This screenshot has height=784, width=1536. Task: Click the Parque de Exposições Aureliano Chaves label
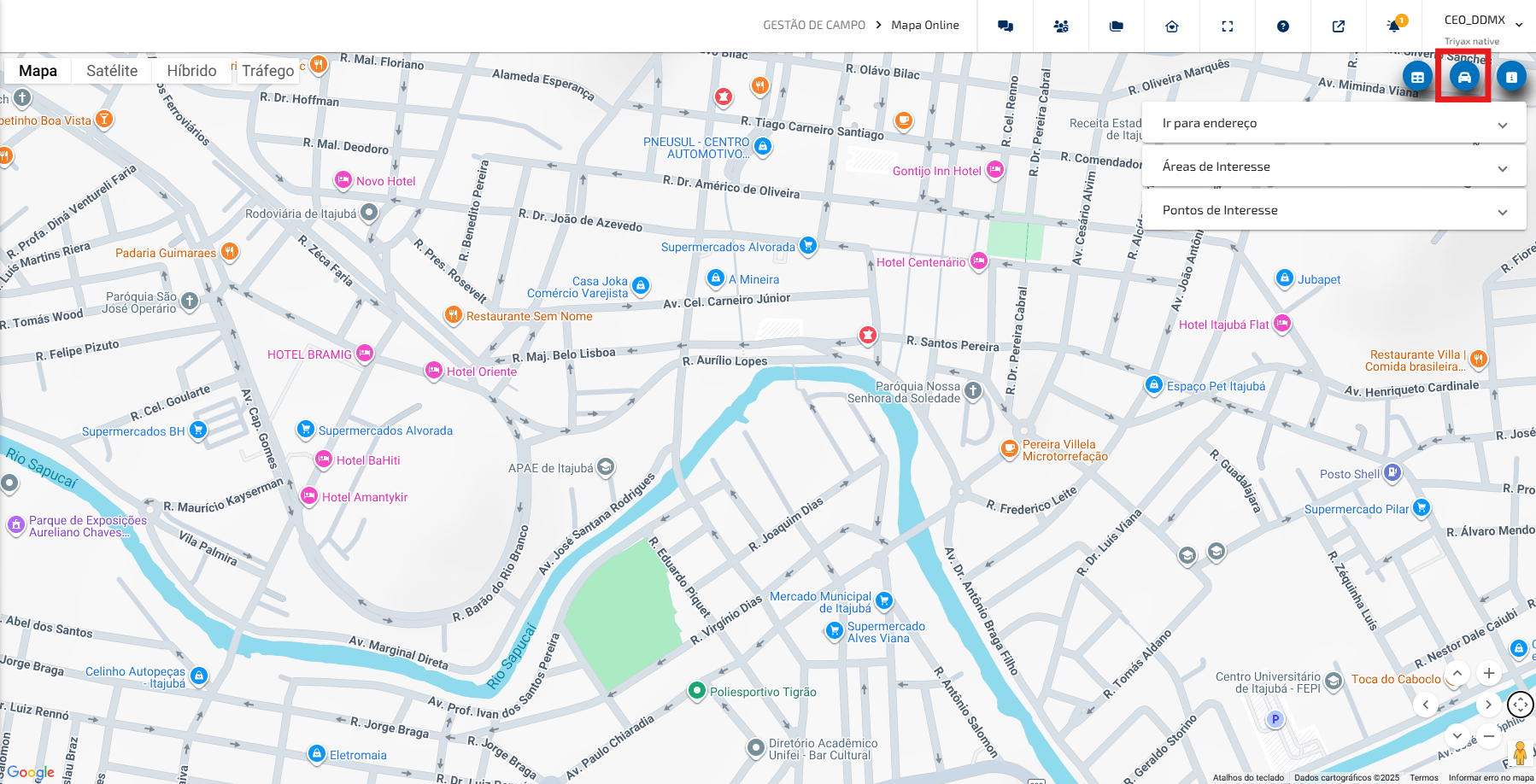88,526
